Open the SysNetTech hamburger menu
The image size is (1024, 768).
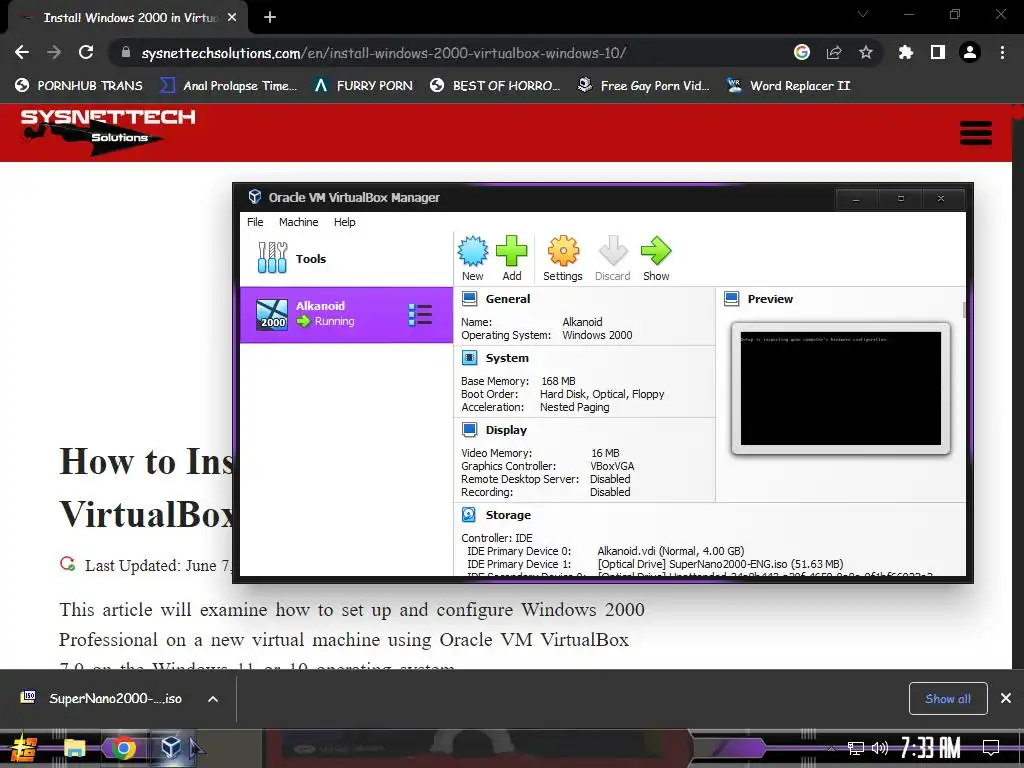(x=976, y=133)
